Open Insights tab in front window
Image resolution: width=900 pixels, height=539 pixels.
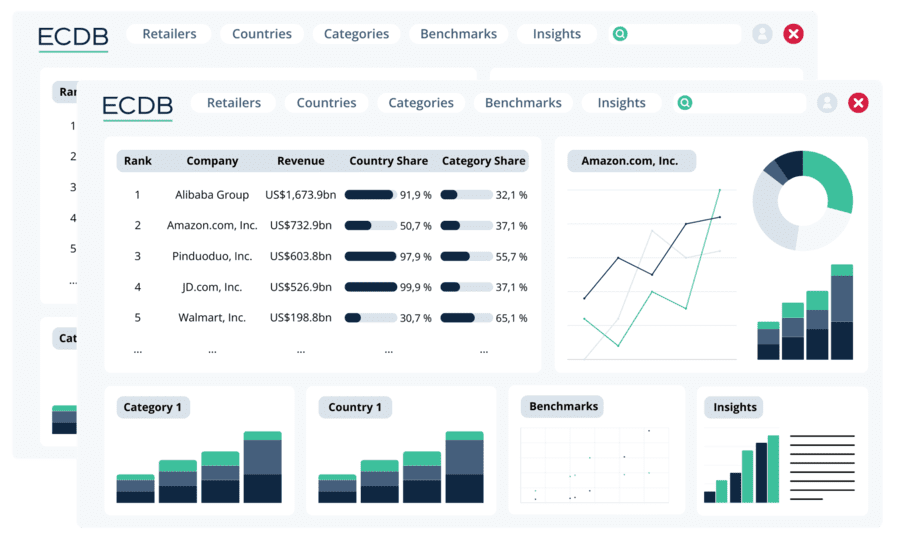pos(621,103)
